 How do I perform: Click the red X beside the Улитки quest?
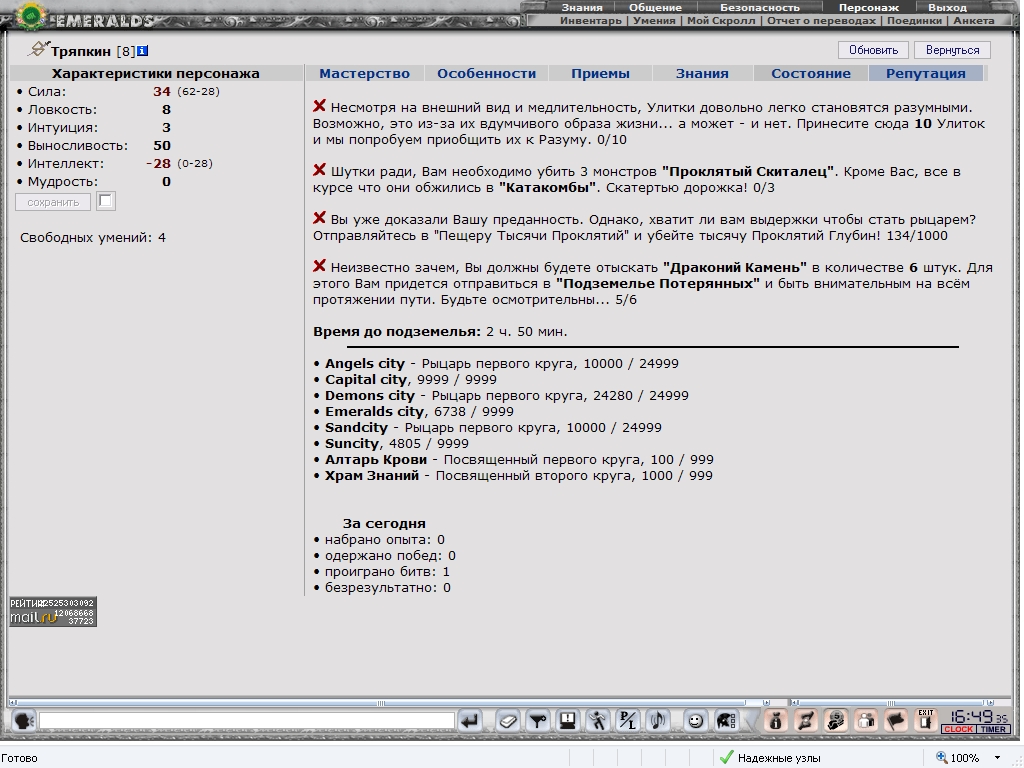click(x=319, y=106)
